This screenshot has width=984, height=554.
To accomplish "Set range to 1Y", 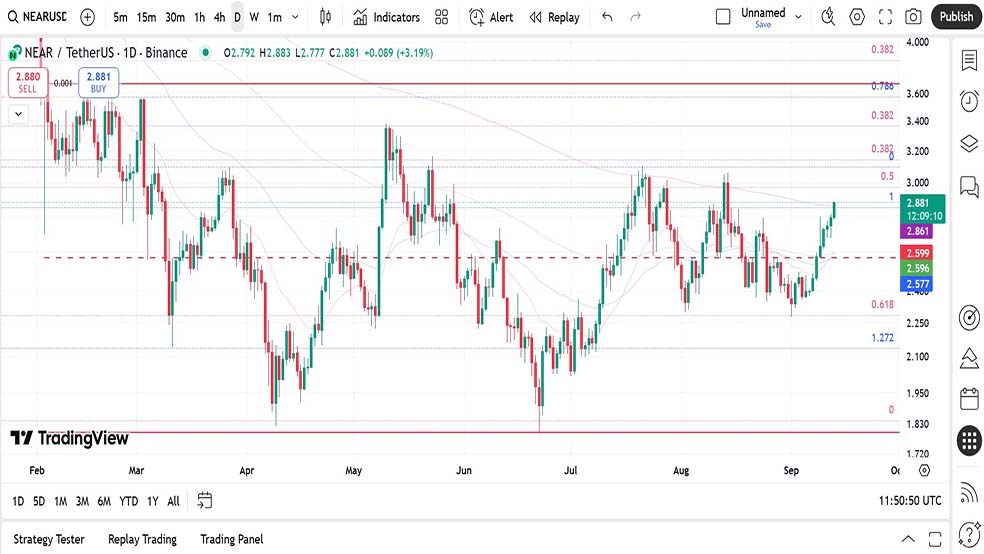I will (x=152, y=501).
